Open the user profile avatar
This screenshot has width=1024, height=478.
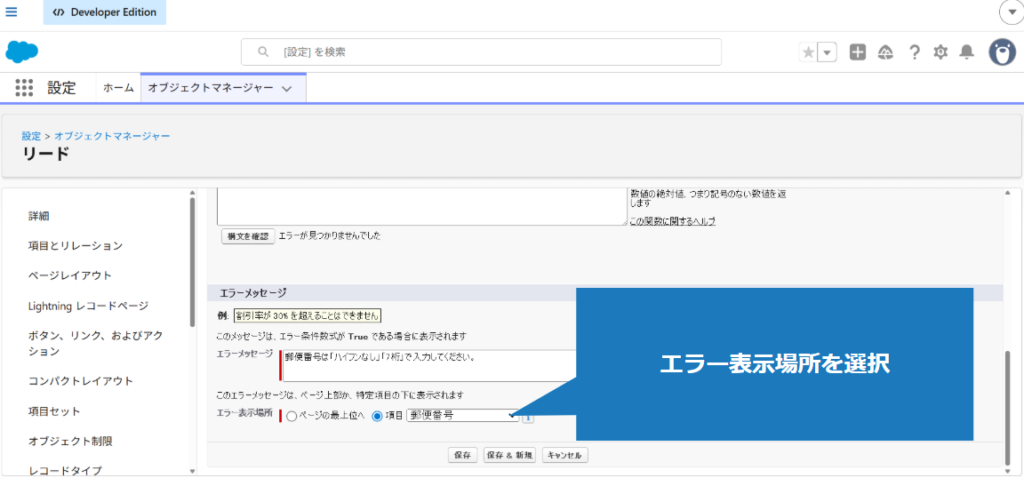[x=1002, y=53]
